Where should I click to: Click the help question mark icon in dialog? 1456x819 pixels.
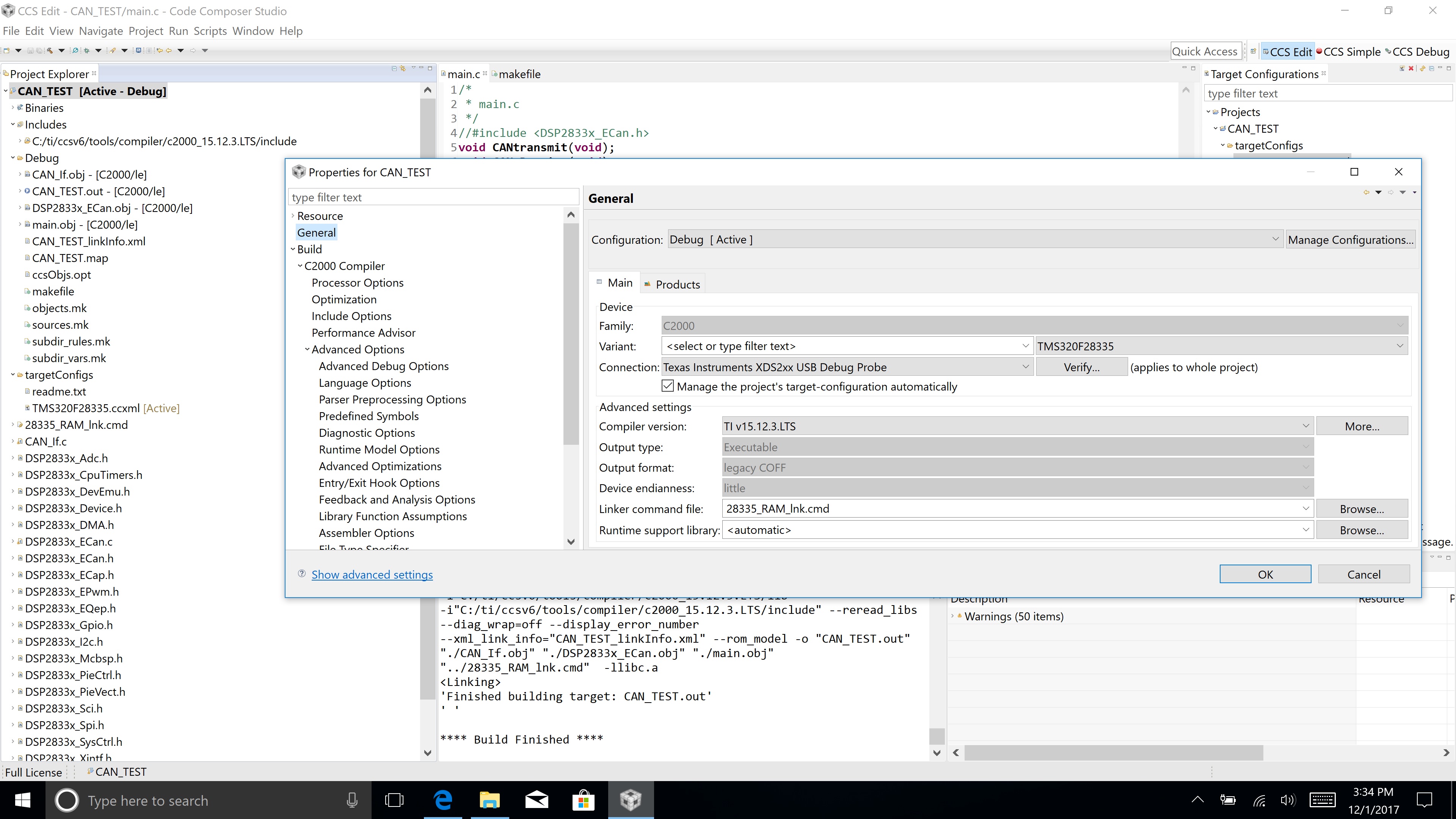302,574
